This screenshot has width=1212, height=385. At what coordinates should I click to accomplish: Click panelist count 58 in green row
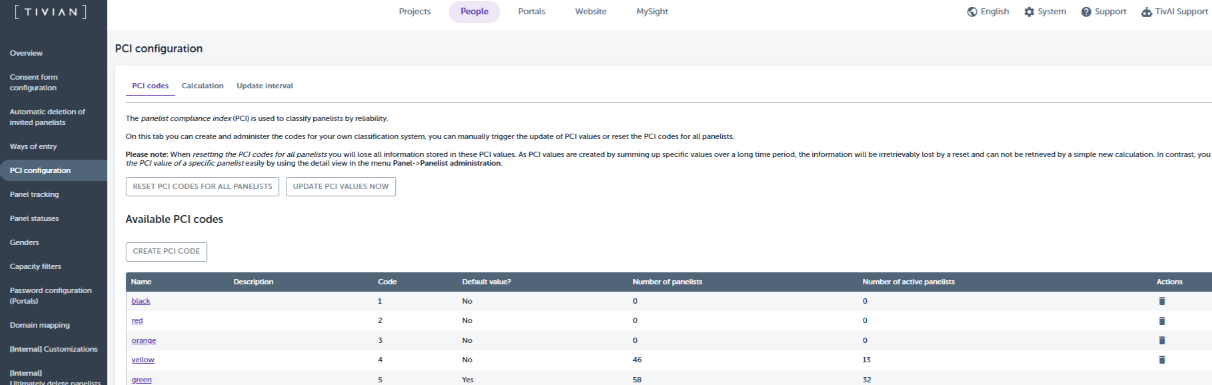click(637, 380)
